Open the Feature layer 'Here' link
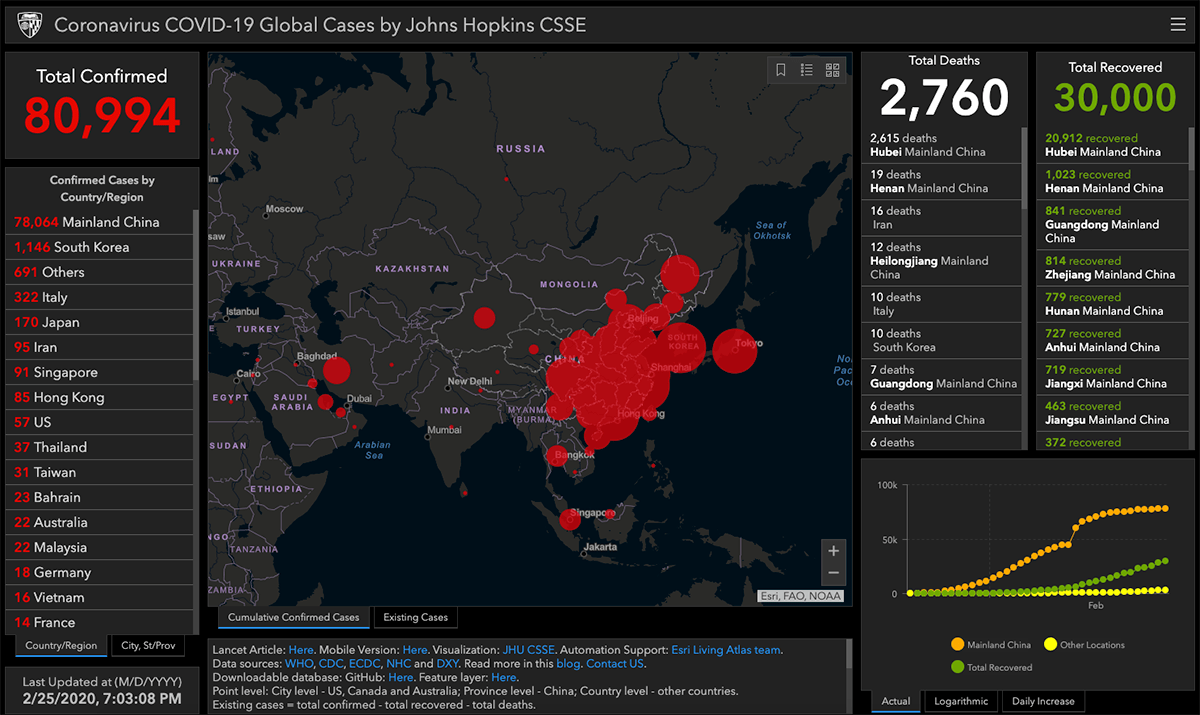The image size is (1200, 715). [x=504, y=678]
